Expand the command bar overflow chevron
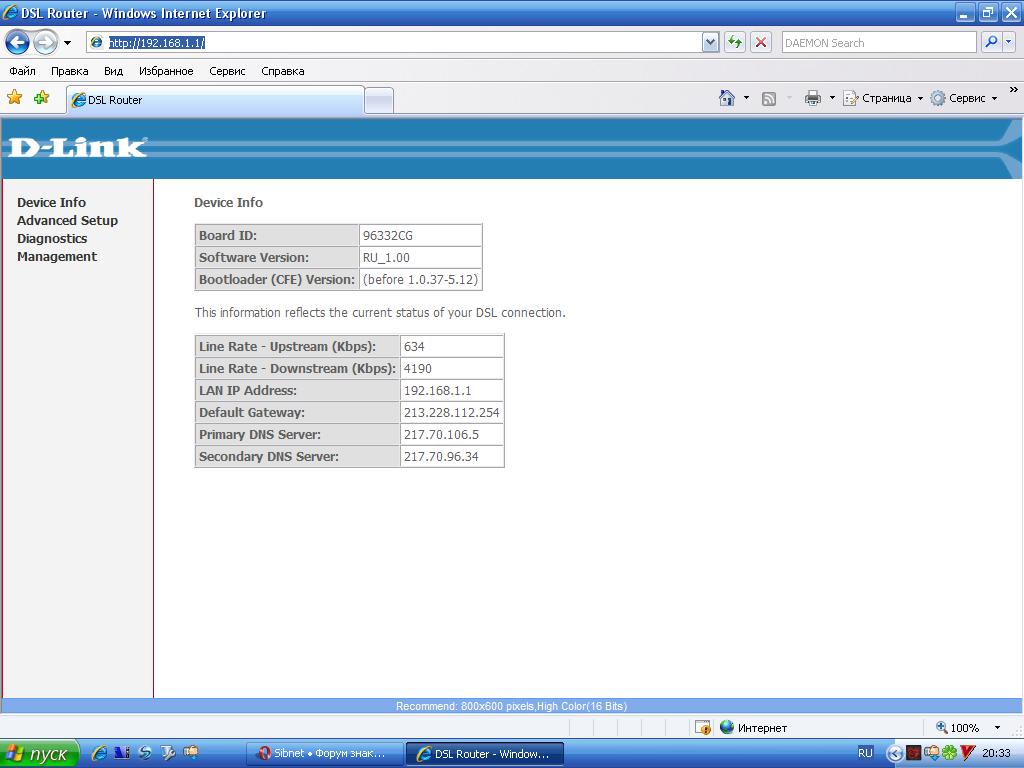Screen dimensions: 1024x768 [x=1014, y=89]
